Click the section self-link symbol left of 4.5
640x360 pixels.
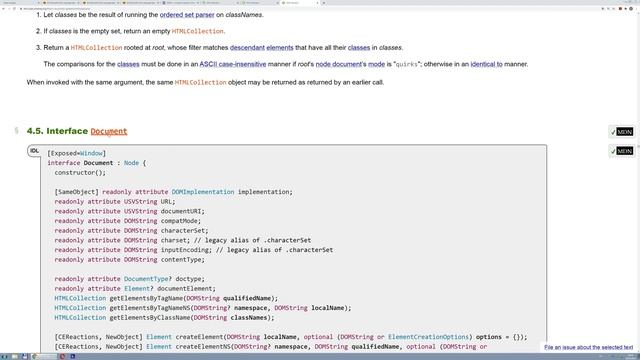pos(16,131)
